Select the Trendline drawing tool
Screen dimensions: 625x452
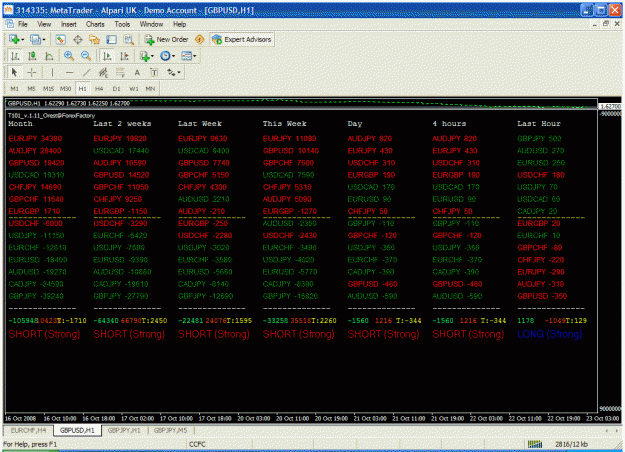[86, 73]
